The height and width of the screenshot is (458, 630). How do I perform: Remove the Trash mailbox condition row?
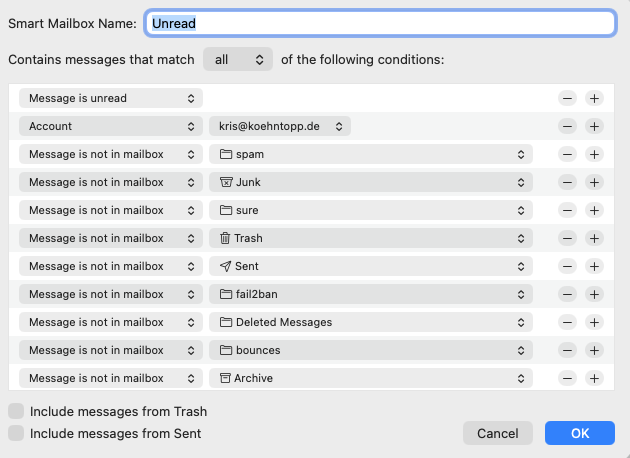567,239
